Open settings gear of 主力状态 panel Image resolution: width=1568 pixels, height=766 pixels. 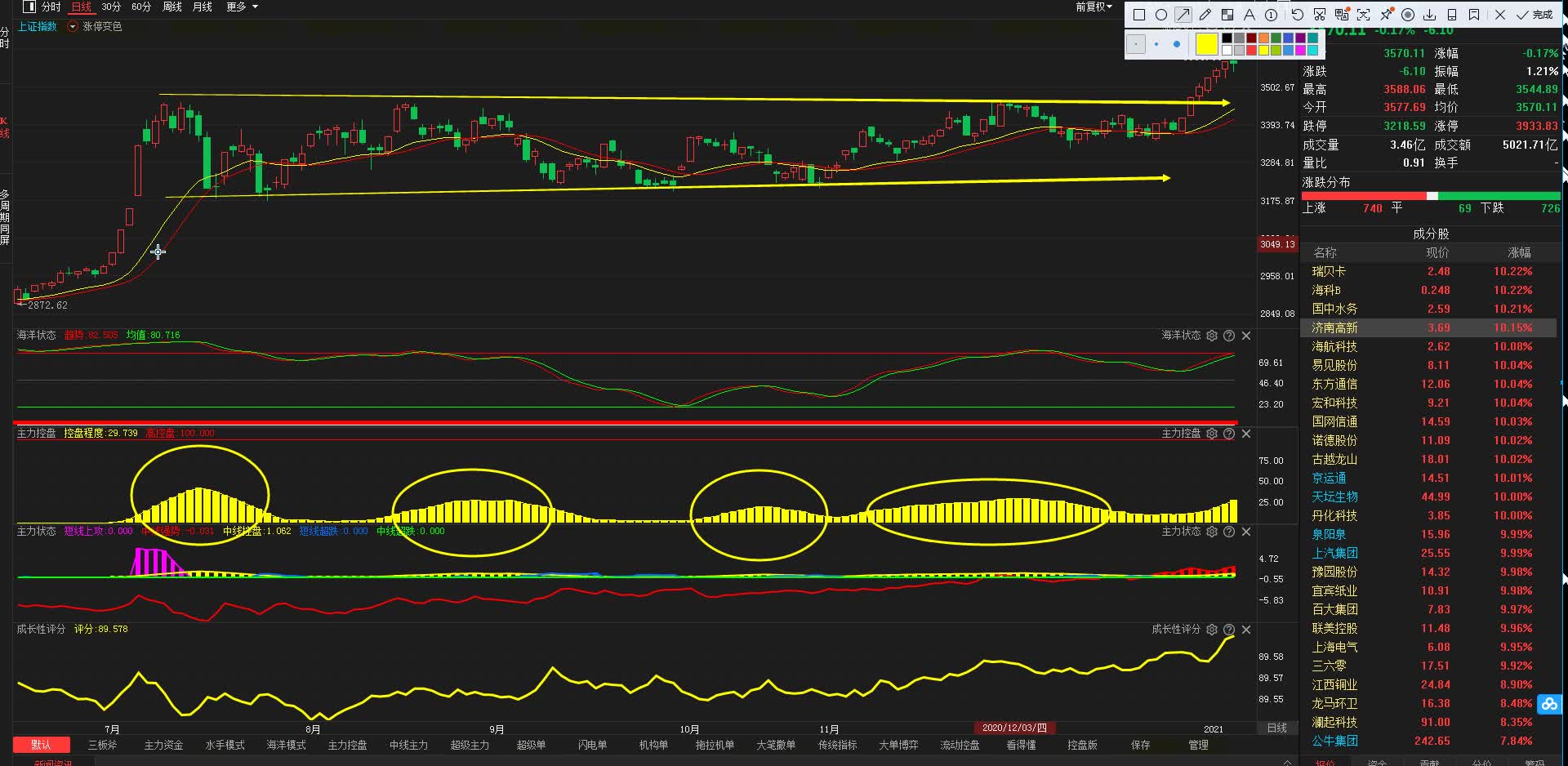pyautogui.click(x=1212, y=532)
